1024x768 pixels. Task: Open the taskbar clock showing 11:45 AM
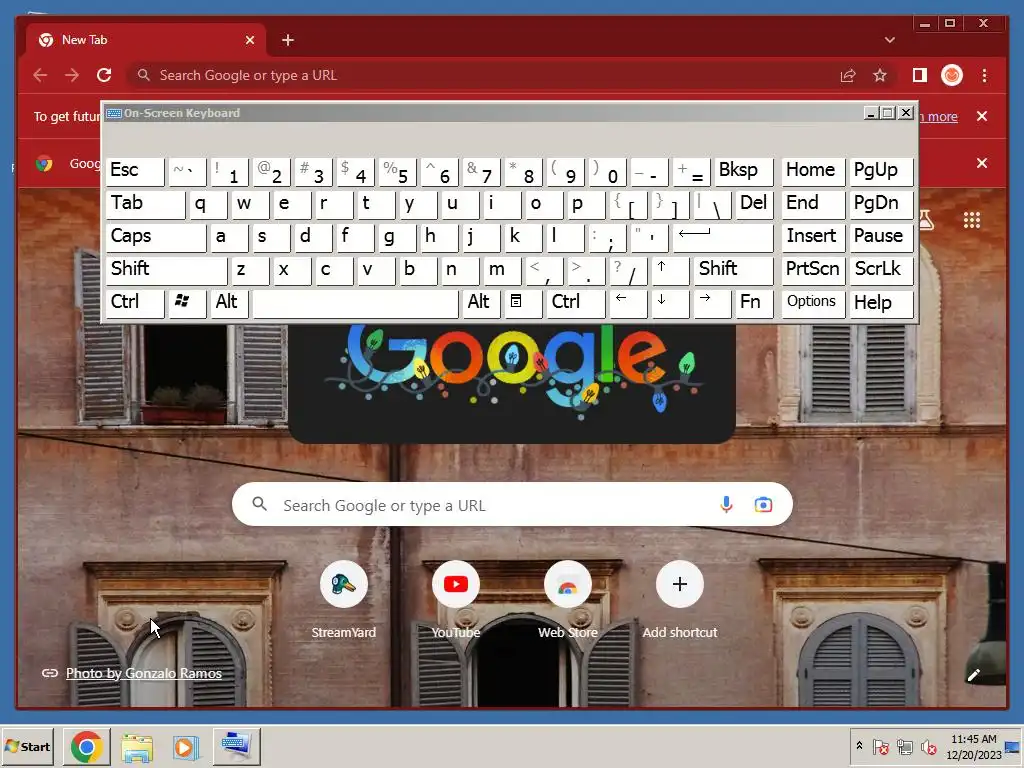pos(973,746)
